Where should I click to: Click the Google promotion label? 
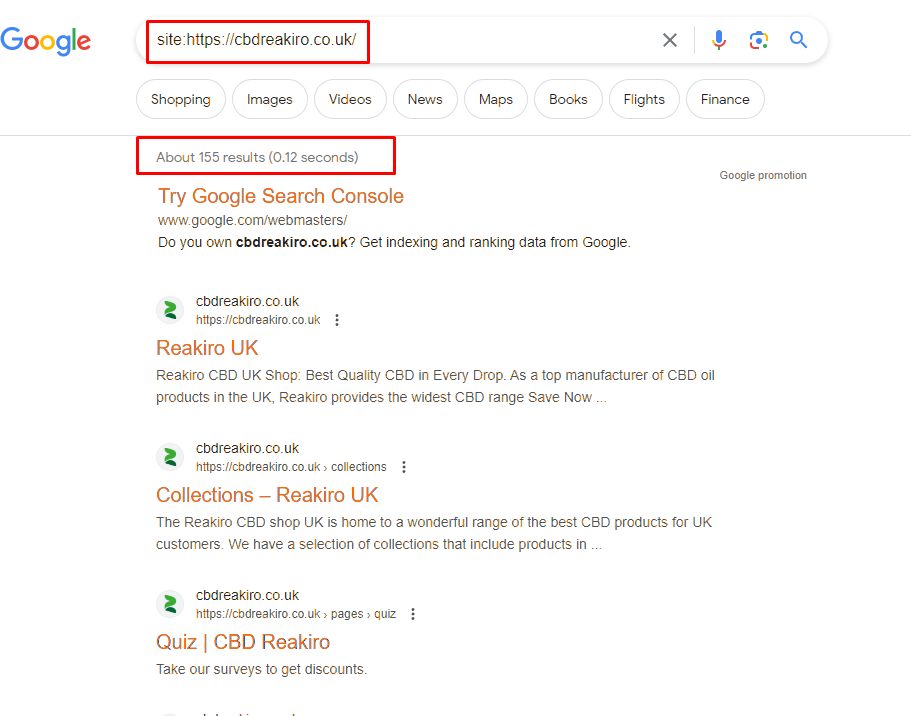click(x=763, y=175)
